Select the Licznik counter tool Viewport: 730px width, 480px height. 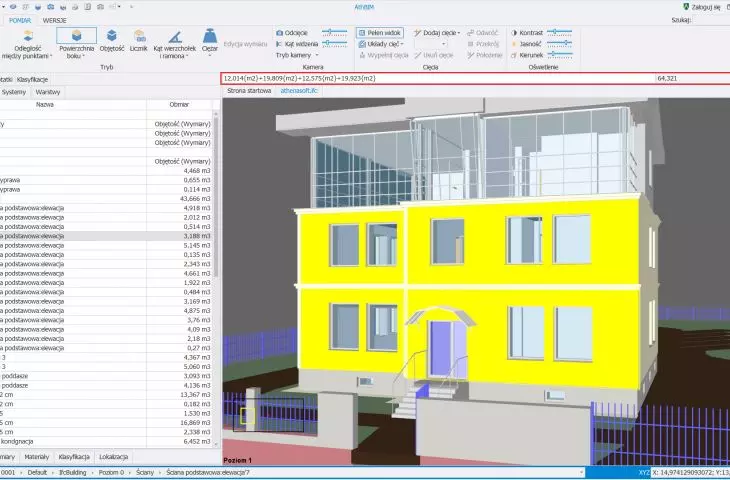pos(139,41)
